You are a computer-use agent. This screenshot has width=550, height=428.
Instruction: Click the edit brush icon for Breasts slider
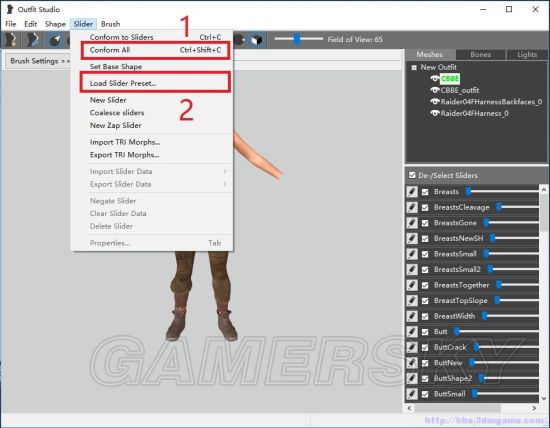(412, 192)
